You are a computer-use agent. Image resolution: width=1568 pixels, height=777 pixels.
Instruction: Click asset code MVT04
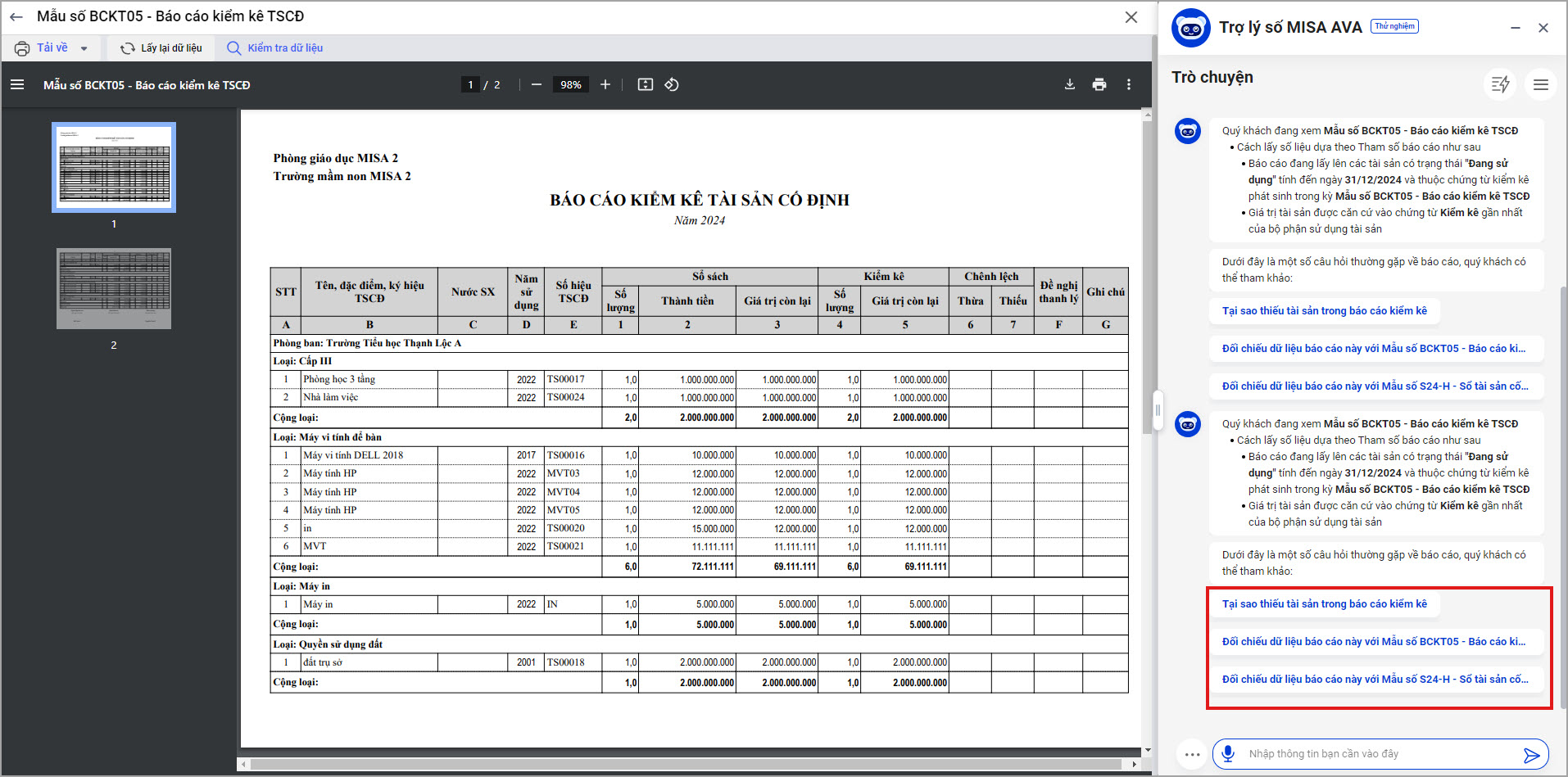[x=564, y=492]
